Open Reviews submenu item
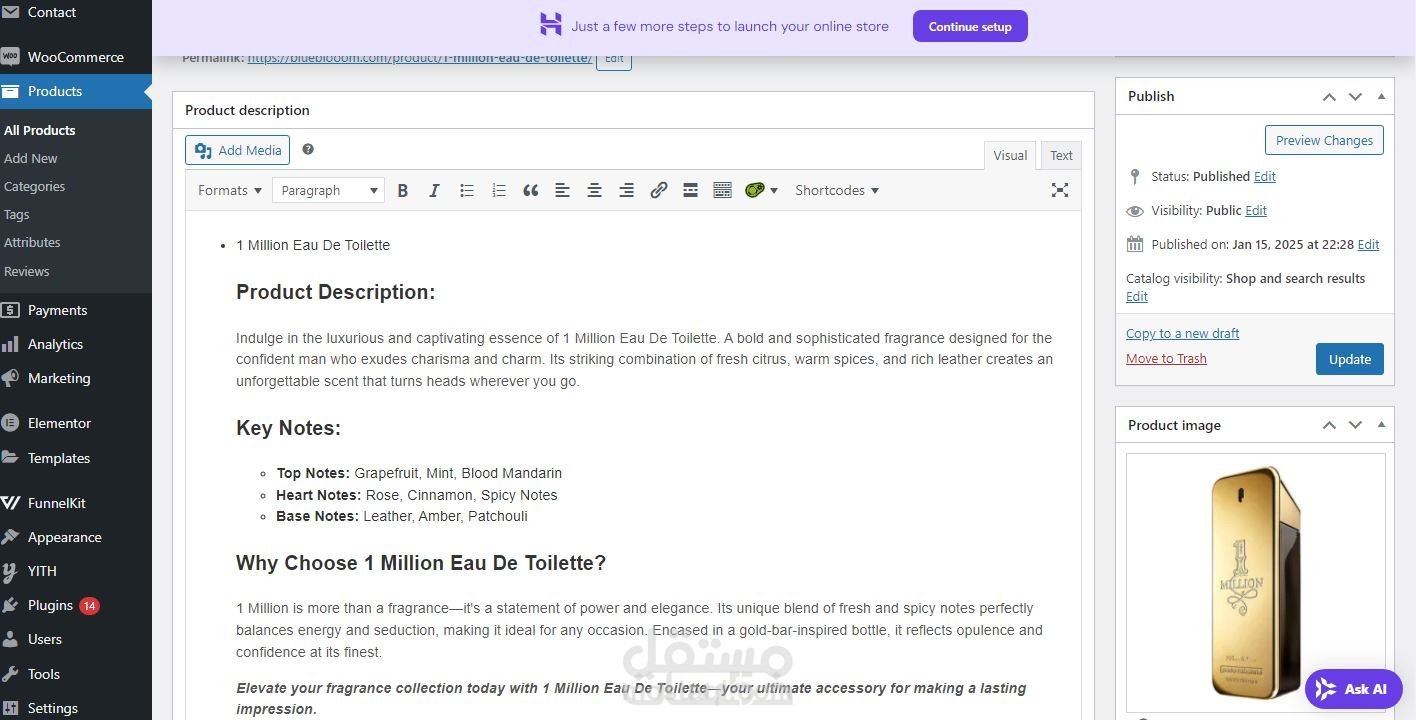Screen dimensions: 1416x720 pos(27,271)
